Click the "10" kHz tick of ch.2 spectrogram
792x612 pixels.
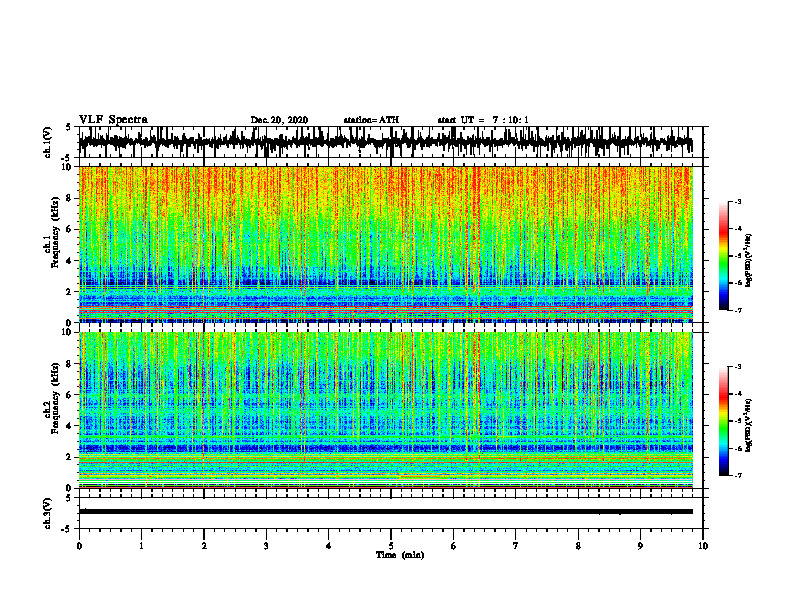(68, 332)
